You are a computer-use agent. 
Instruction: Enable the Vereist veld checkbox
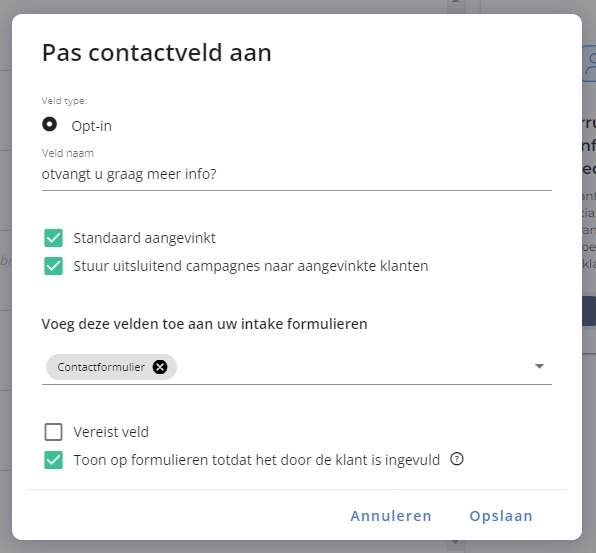click(53, 432)
